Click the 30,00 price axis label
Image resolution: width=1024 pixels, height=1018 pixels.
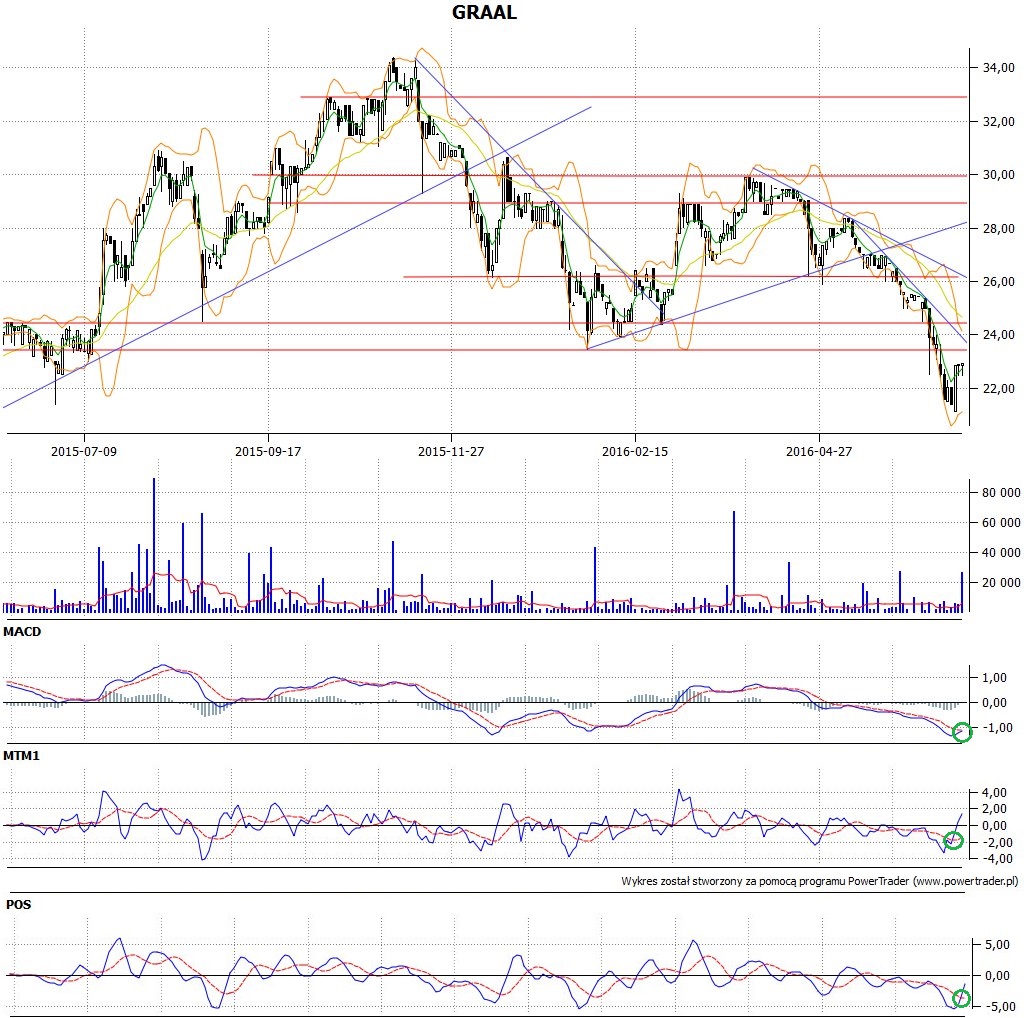point(999,174)
